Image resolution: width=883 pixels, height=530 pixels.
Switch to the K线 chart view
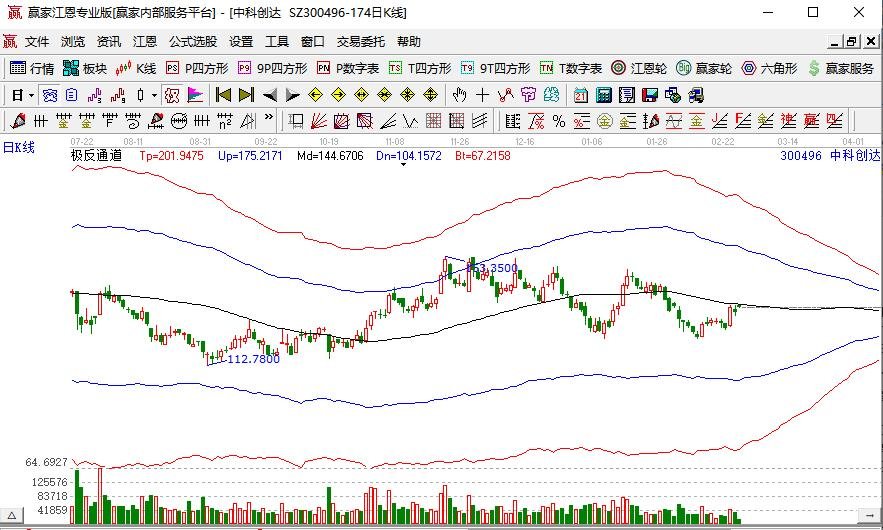(x=135, y=68)
